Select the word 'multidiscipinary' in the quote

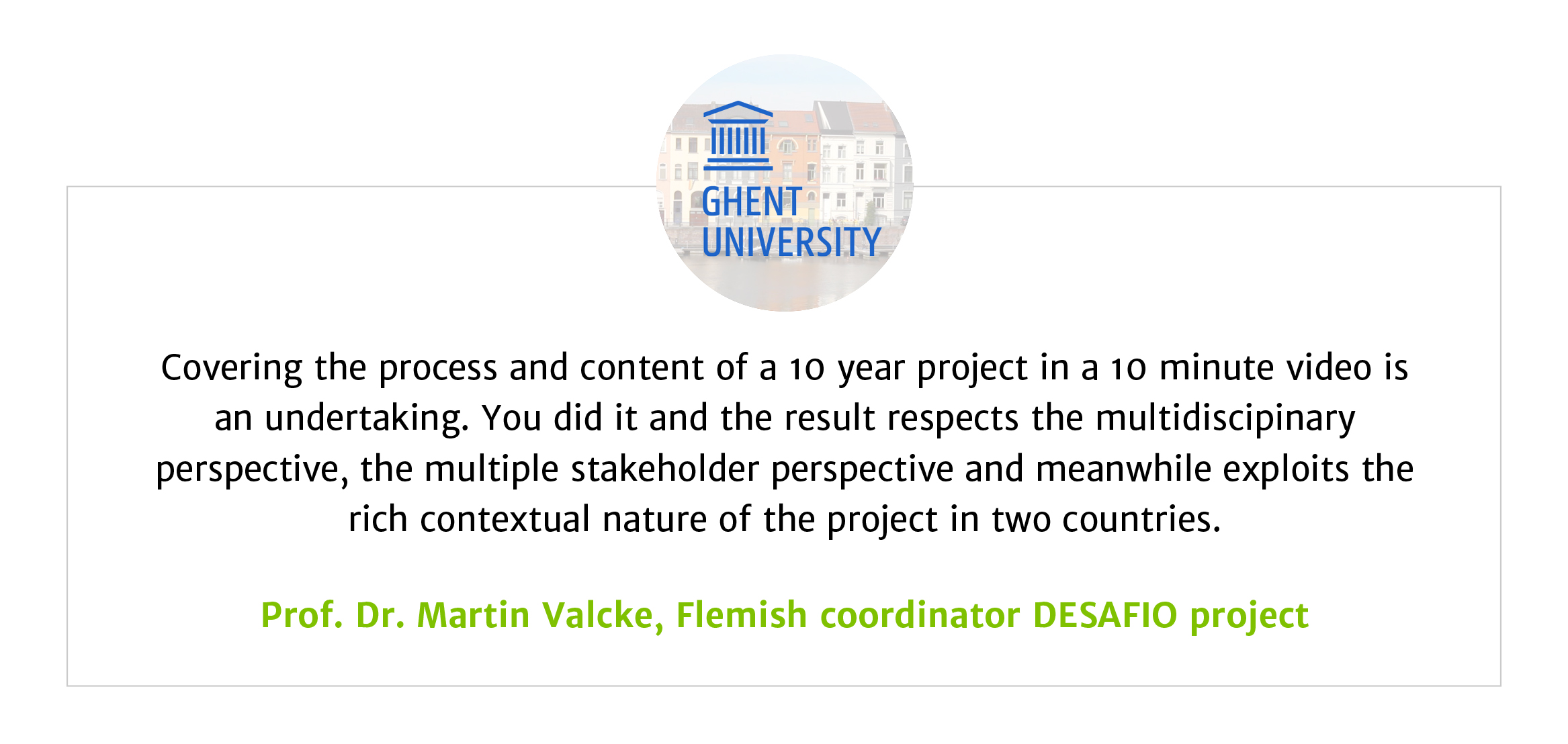click(1225, 418)
